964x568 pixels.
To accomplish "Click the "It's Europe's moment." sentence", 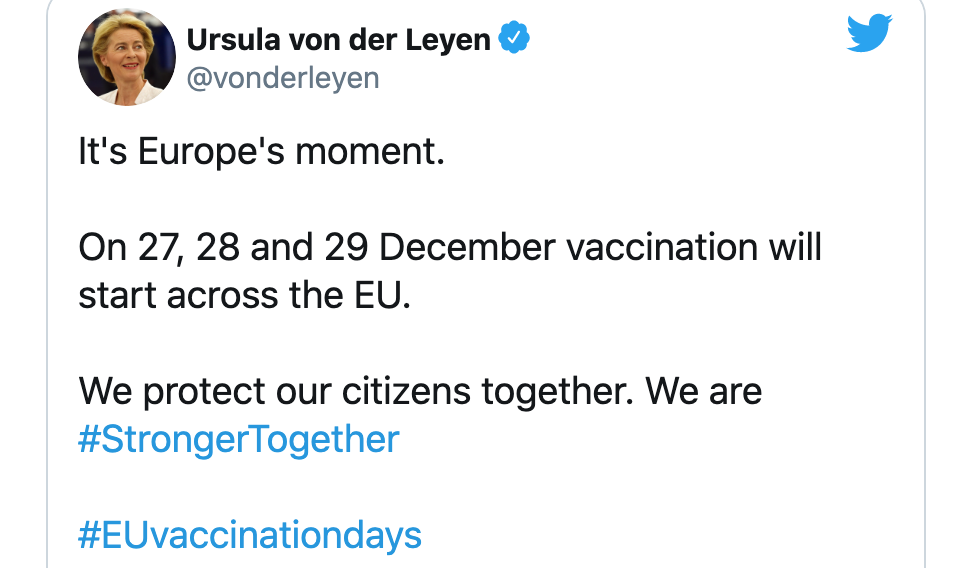I will click(x=261, y=153).
